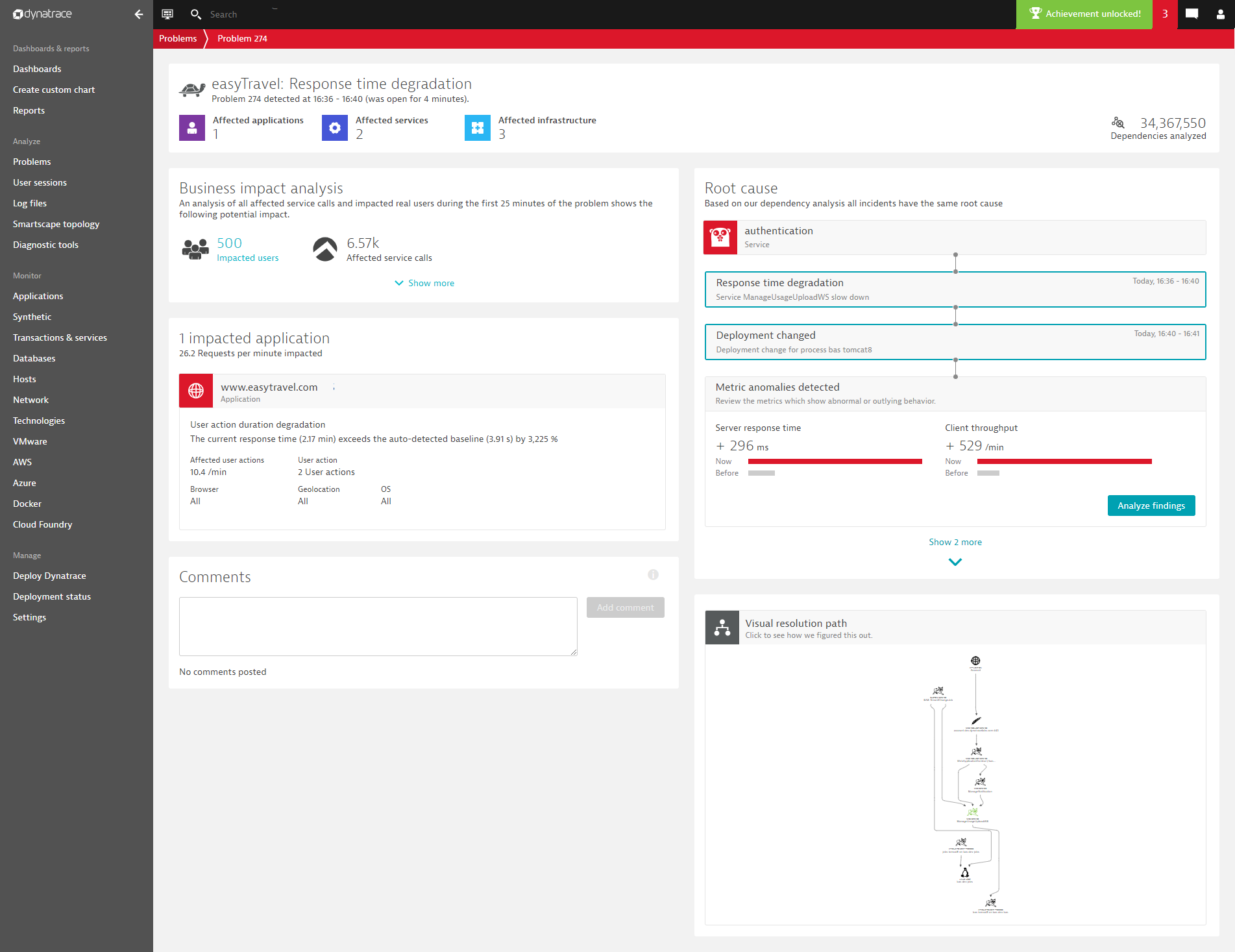Open the user profile icon
1235x952 pixels.
coord(1220,14)
